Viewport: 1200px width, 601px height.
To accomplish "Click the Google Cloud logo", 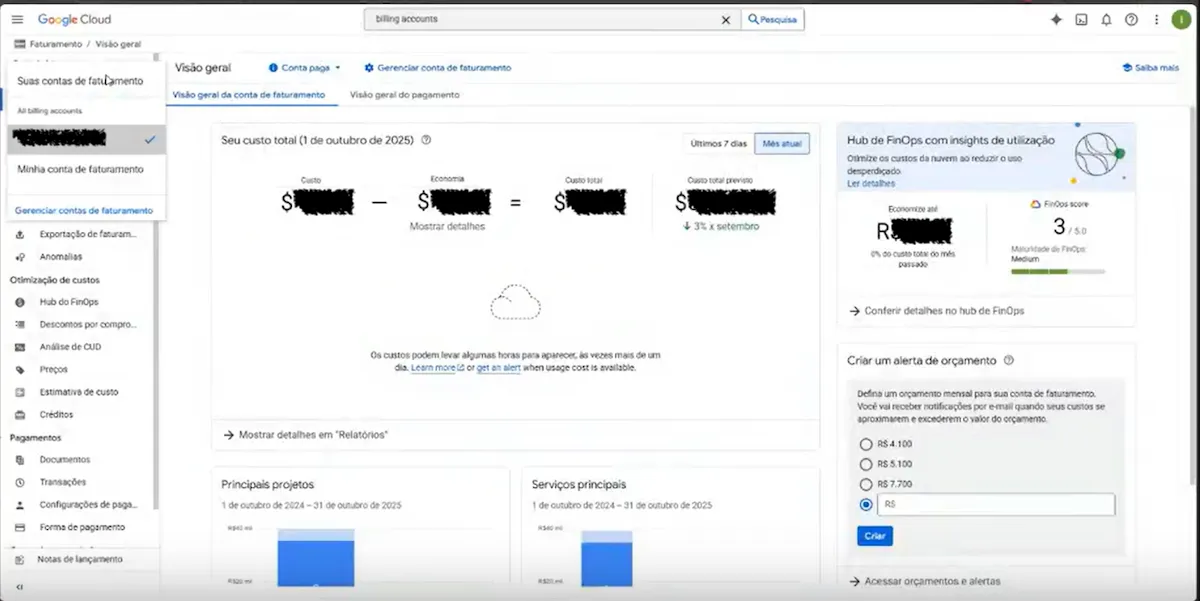I will tap(74, 19).
